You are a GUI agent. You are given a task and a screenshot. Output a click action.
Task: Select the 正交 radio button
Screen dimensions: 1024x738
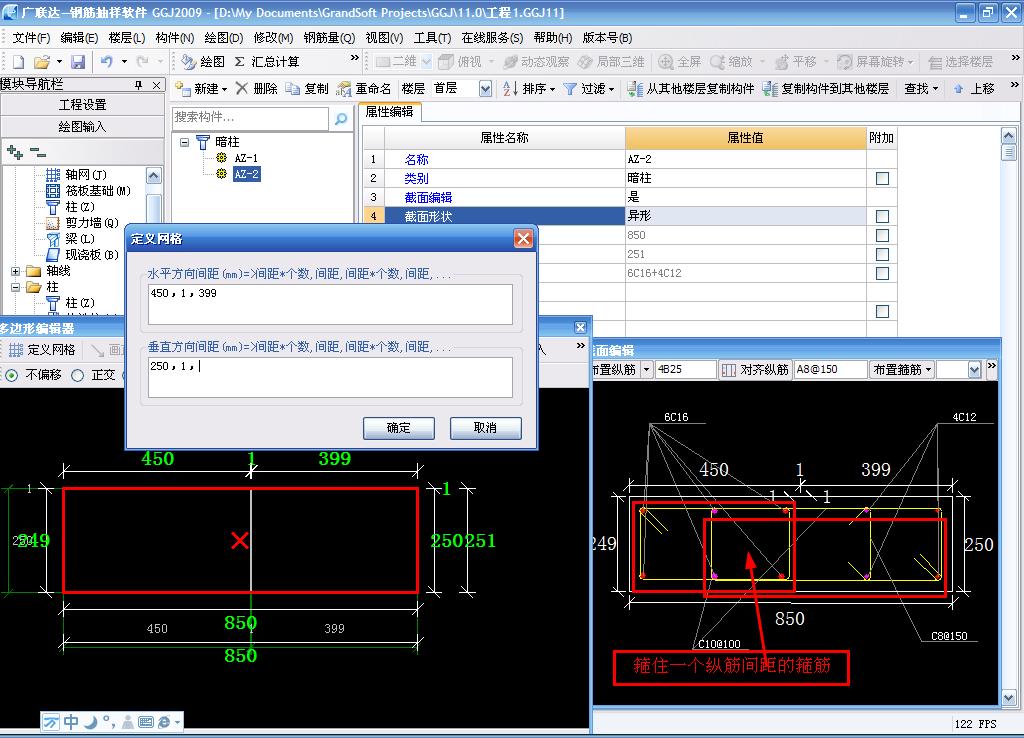click(78, 376)
